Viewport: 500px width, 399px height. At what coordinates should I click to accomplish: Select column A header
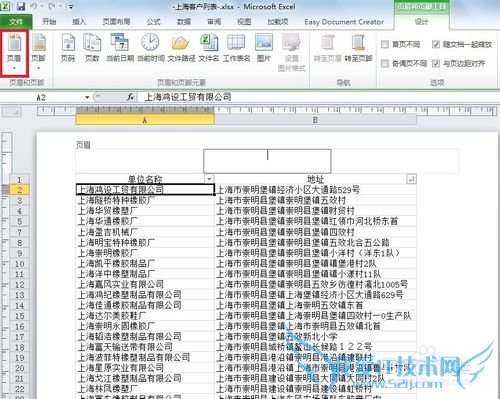[145, 120]
